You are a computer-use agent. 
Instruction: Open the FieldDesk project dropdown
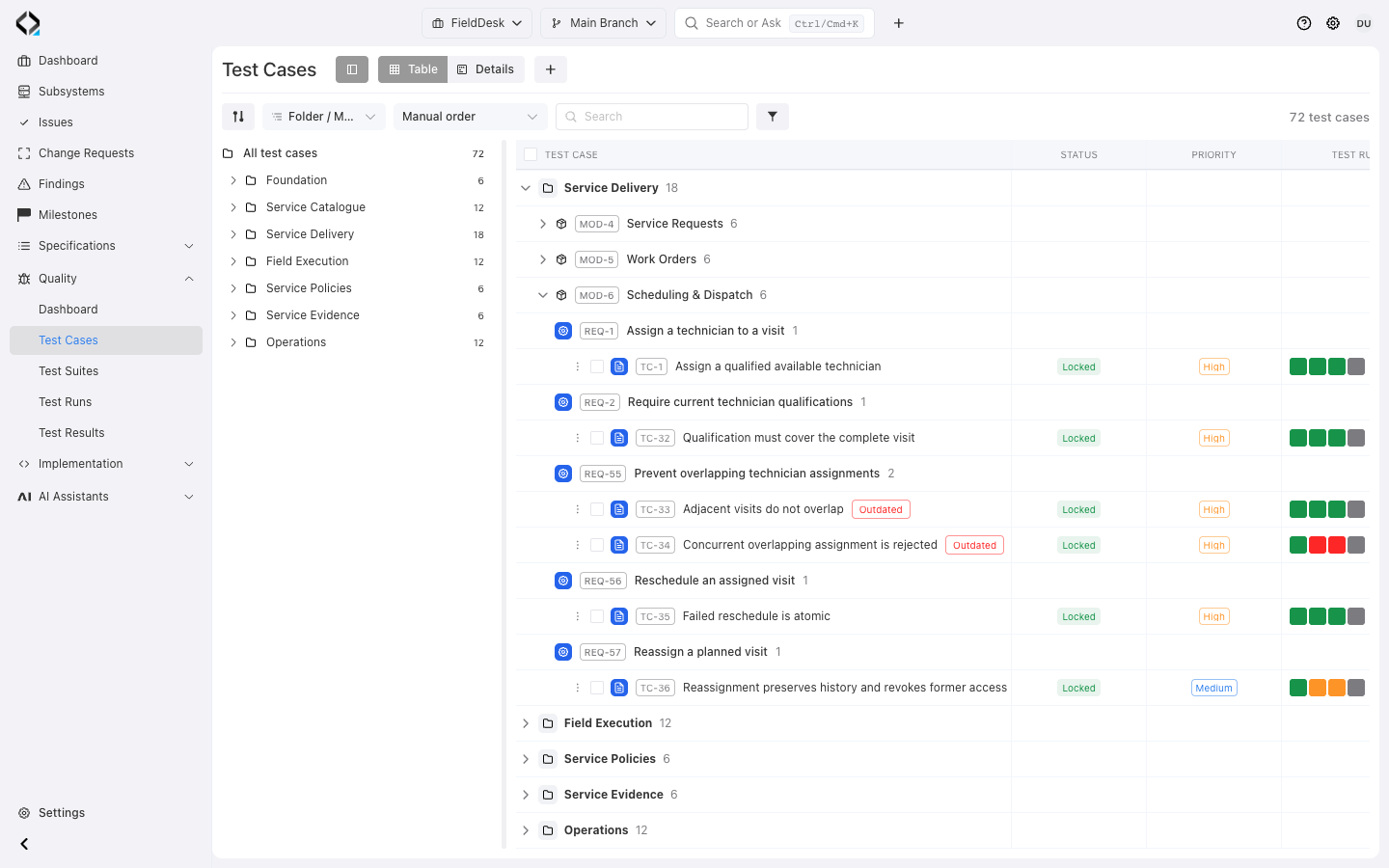click(477, 23)
